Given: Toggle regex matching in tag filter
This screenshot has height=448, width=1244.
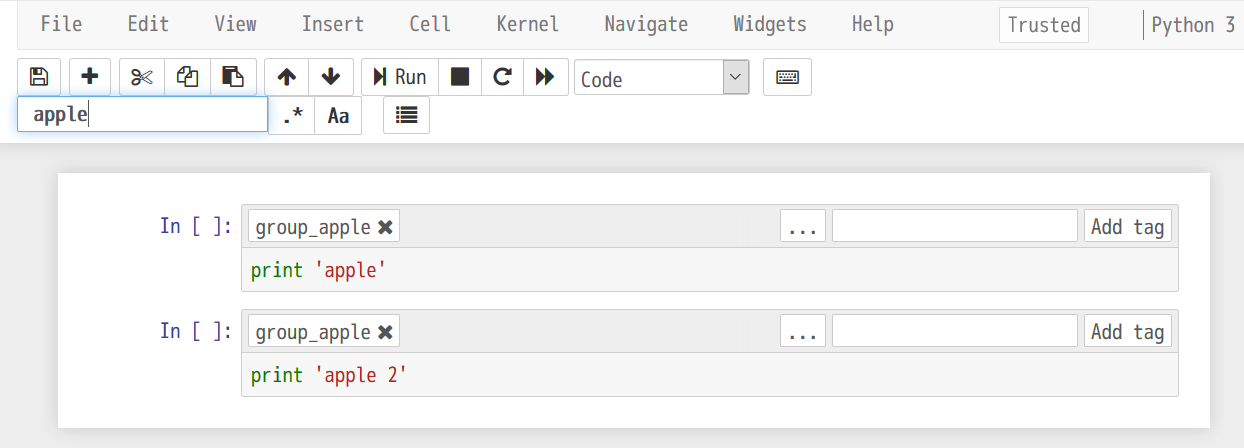Looking at the screenshot, I should point(292,115).
